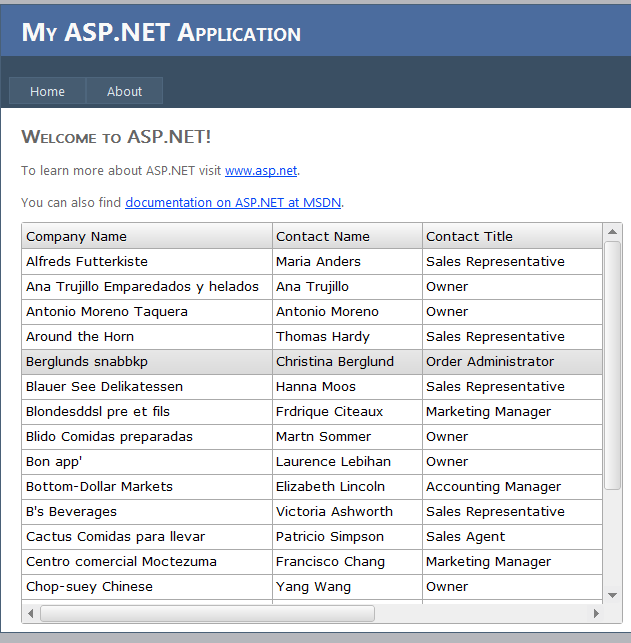Click Marketing Manager in Frdrique Citeaux row
631x643 pixels.
point(512,412)
